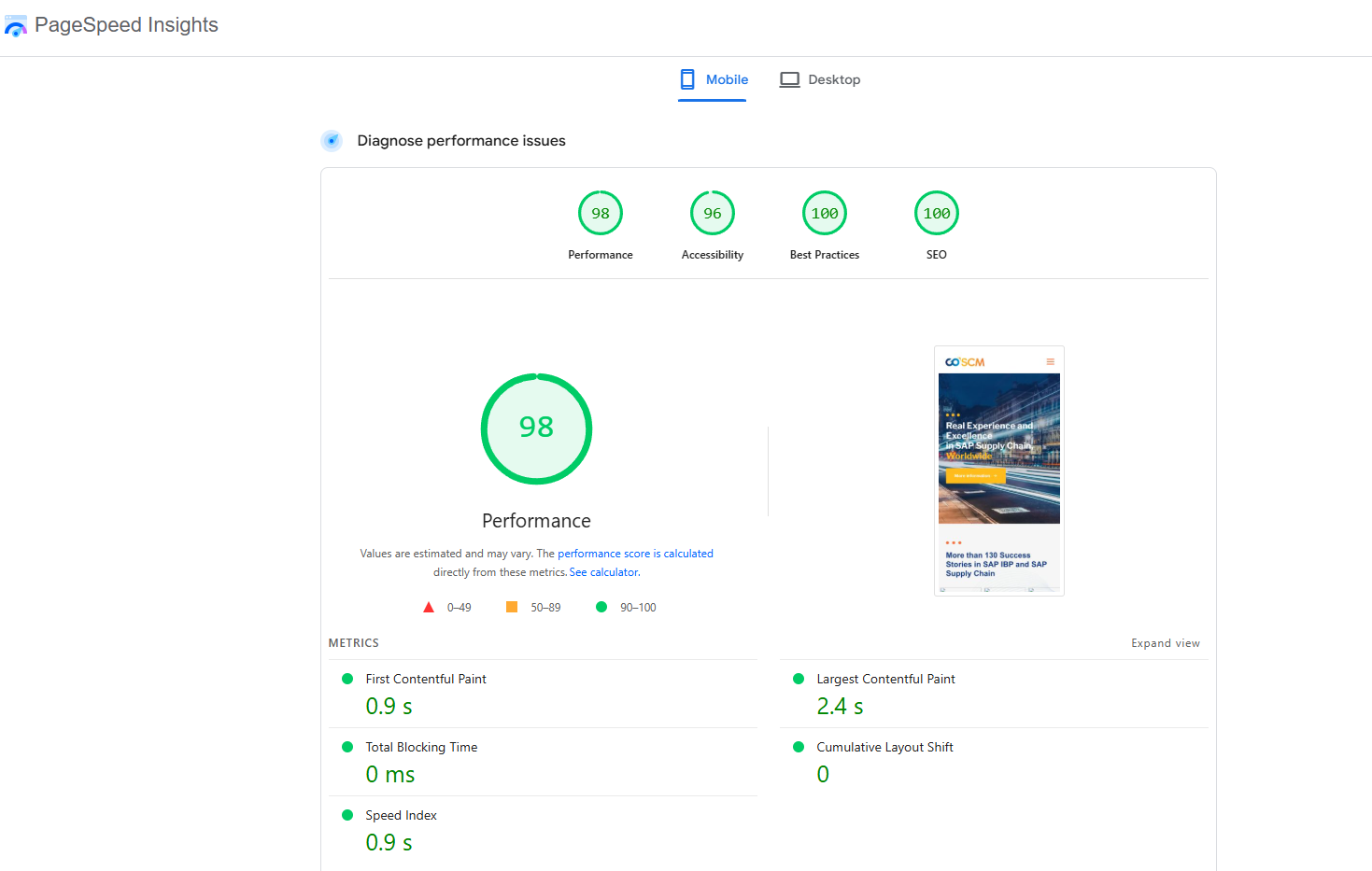
Task: Click the Largest Contentful Paint value 2.4 s
Action: click(840, 707)
